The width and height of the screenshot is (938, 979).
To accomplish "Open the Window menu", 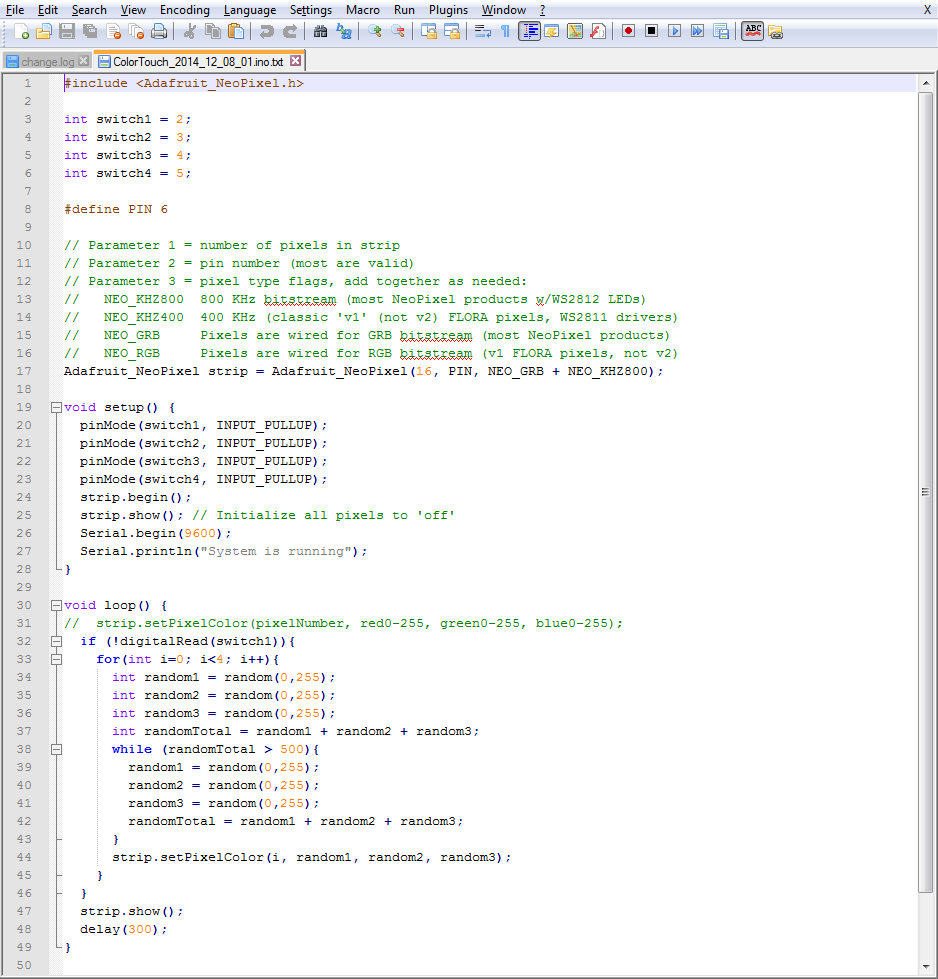I will pos(503,10).
